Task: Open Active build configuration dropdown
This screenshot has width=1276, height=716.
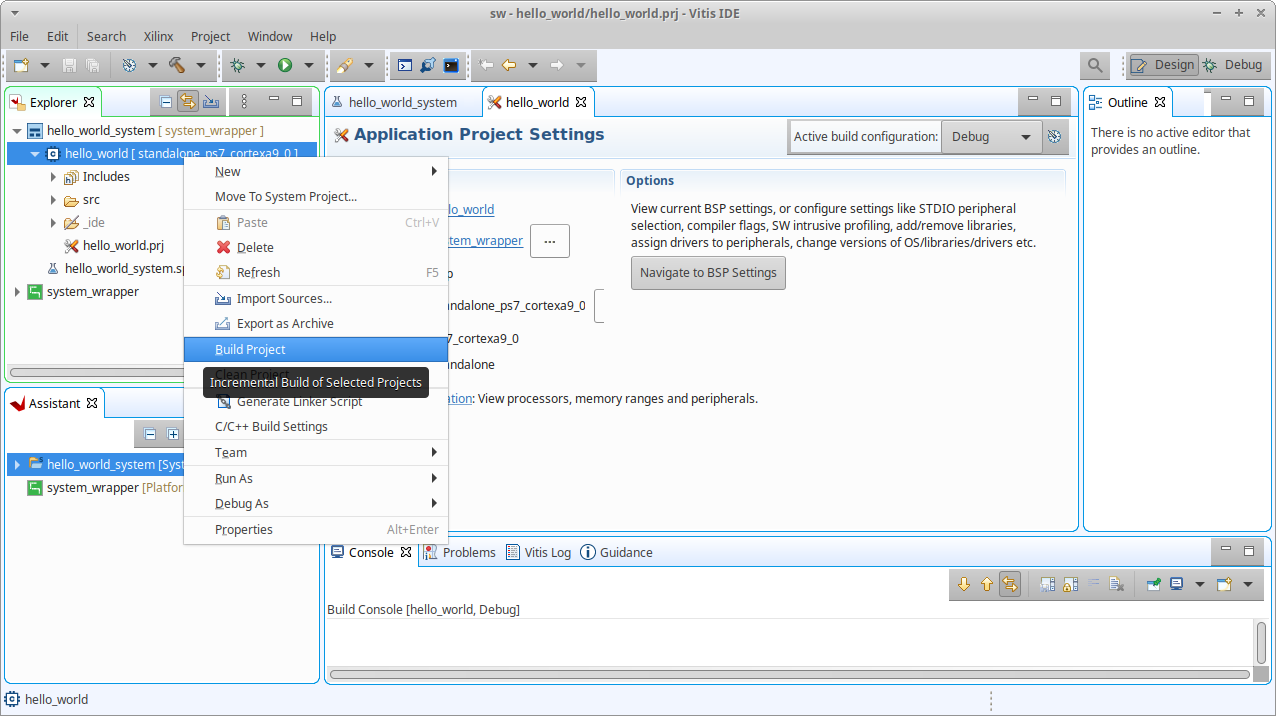Action: pos(990,137)
